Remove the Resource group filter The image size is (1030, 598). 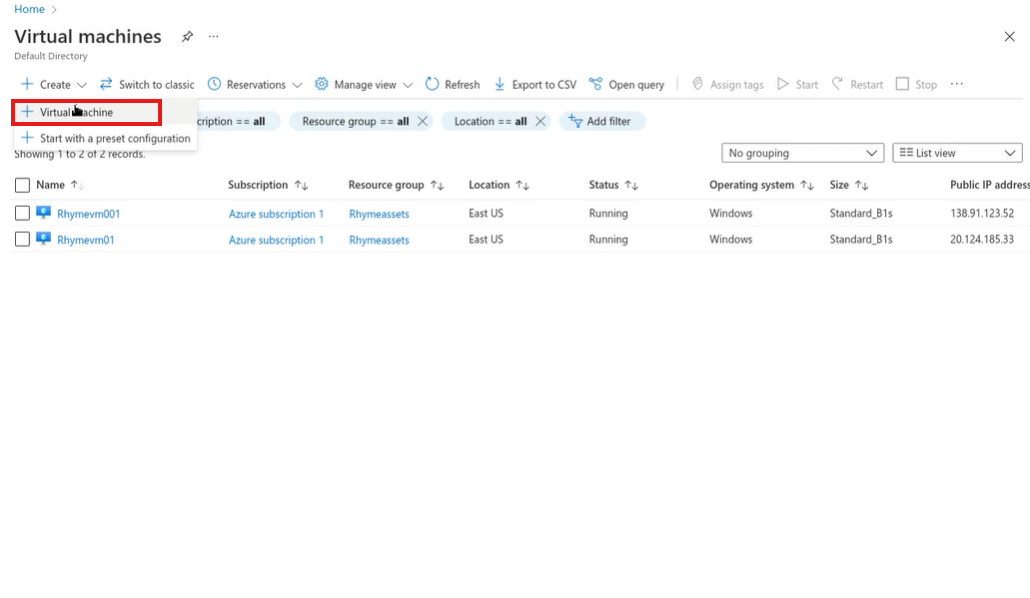[x=422, y=121]
